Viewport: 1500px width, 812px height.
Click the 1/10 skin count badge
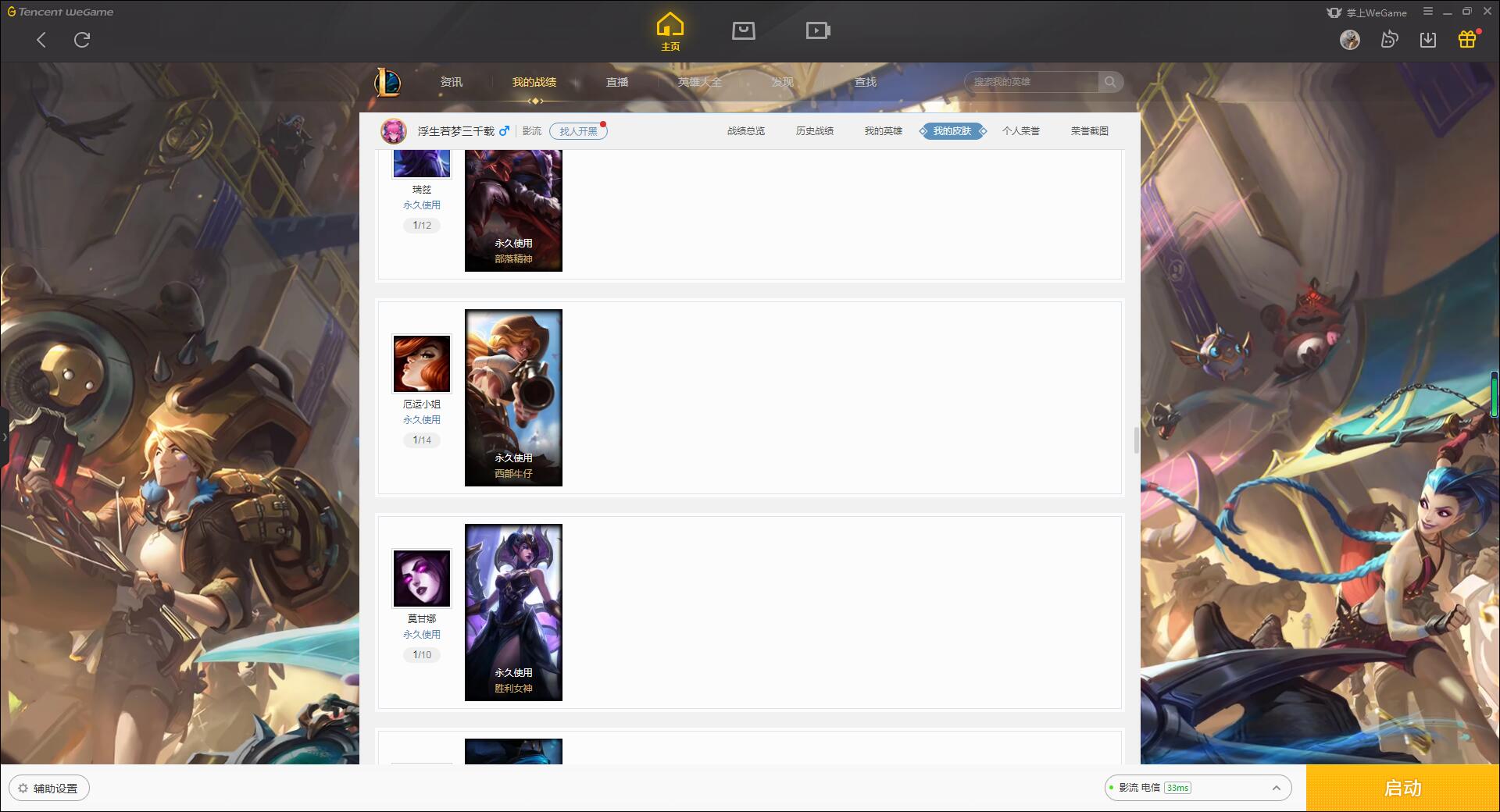coord(422,655)
